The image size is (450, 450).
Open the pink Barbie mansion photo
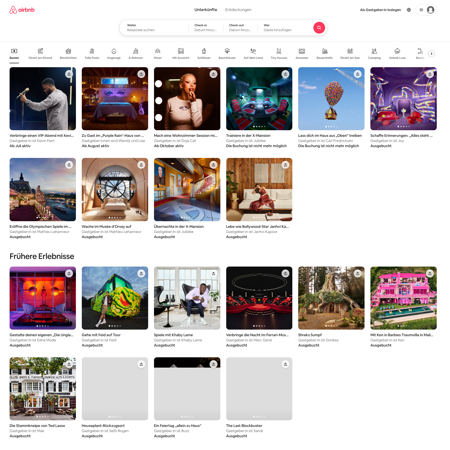click(403, 298)
